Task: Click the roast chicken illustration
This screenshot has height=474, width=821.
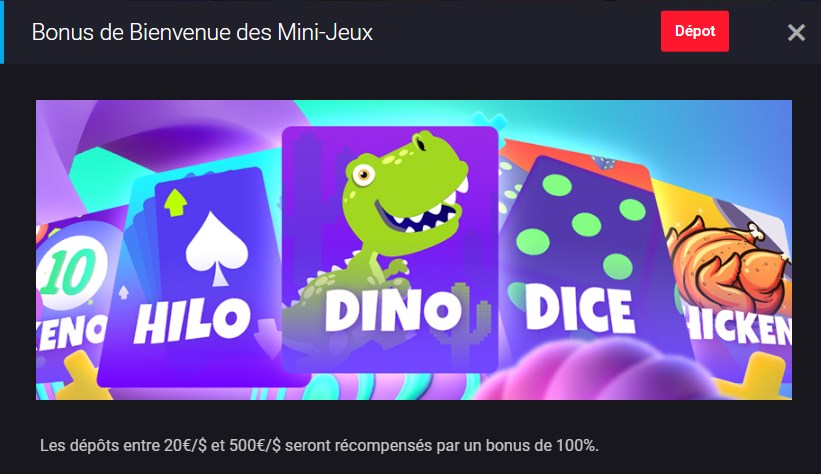Action: [x=729, y=263]
